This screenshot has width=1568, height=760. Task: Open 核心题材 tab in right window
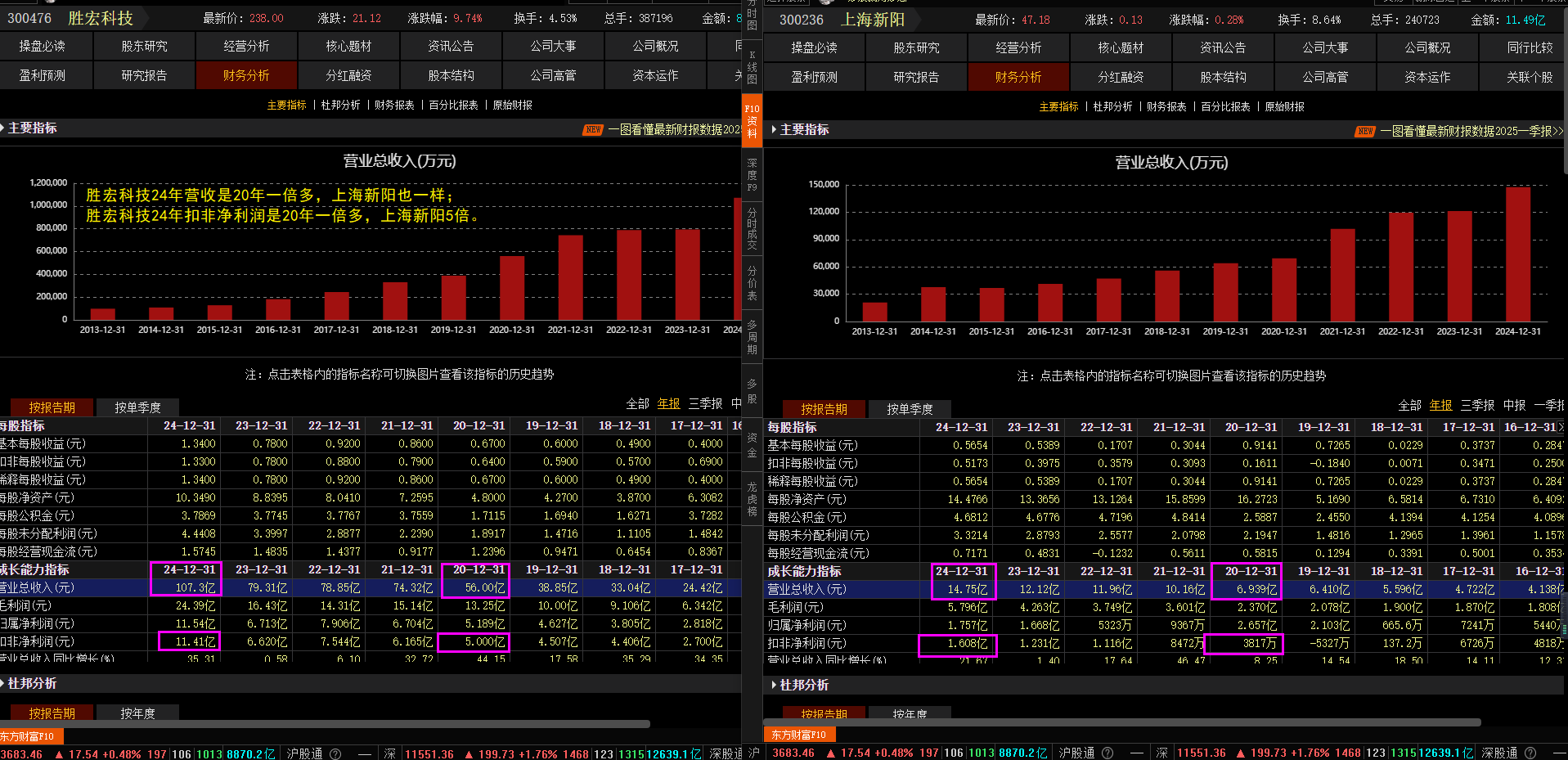[x=1121, y=48]
